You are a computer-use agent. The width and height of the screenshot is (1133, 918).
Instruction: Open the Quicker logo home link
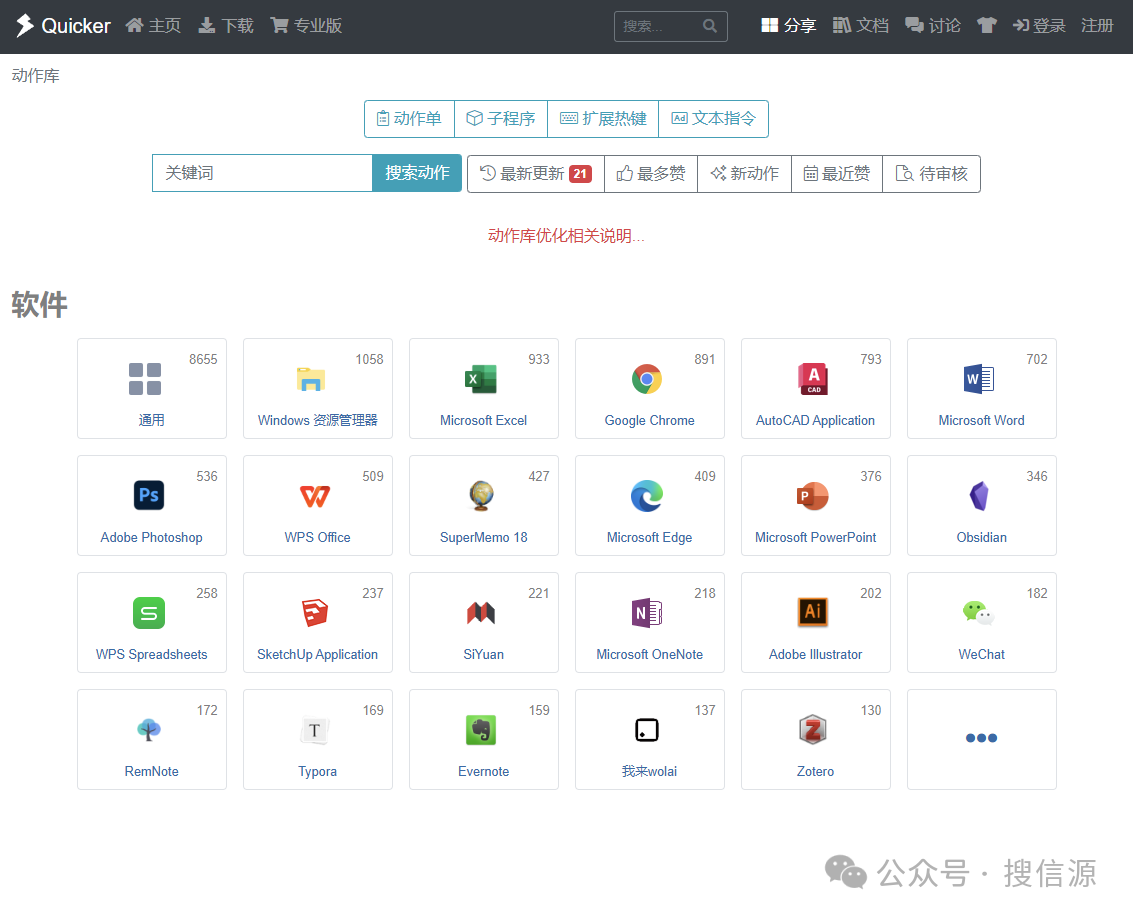(64, 26)
